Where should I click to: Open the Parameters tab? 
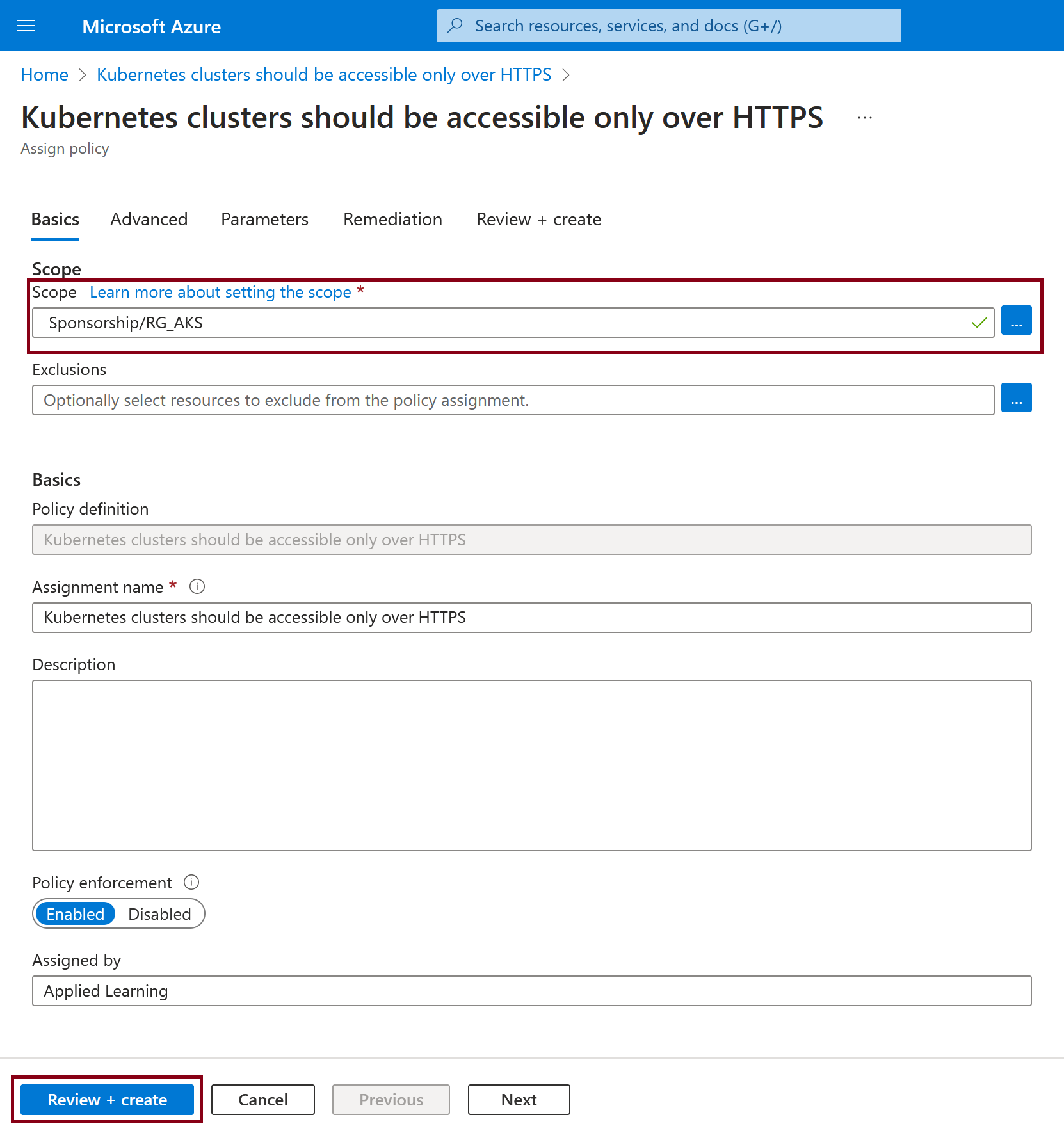pyautogui.click(x=264, y=220)
